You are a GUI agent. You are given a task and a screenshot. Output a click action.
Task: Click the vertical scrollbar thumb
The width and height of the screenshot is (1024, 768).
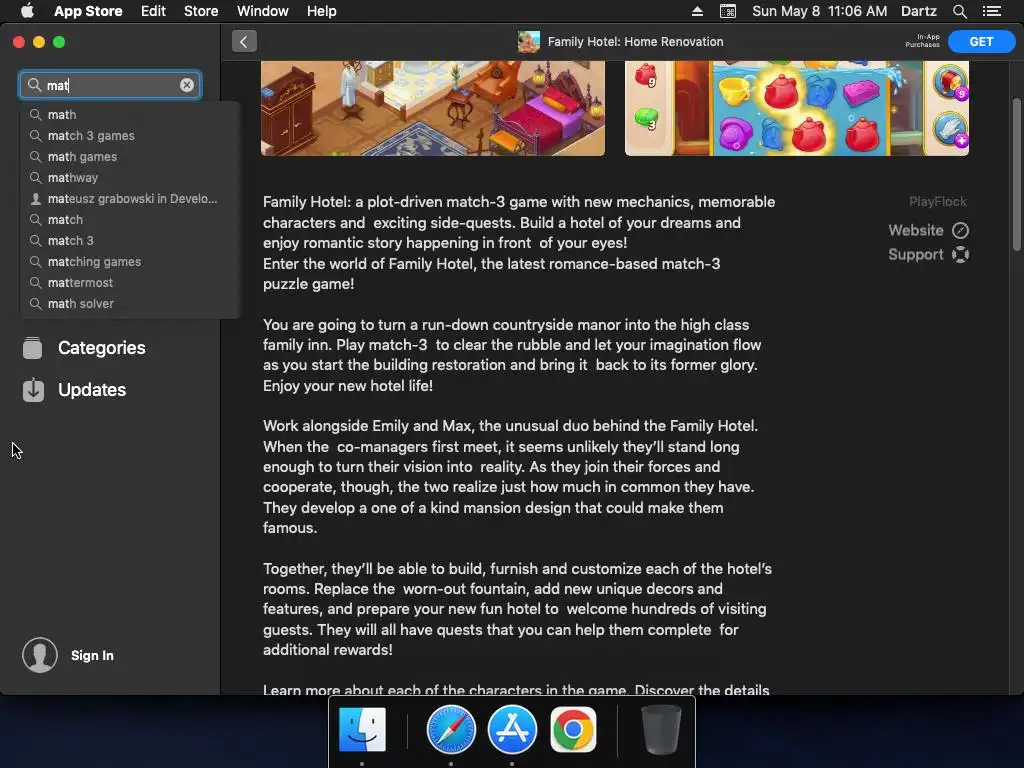coord(1016,174)
